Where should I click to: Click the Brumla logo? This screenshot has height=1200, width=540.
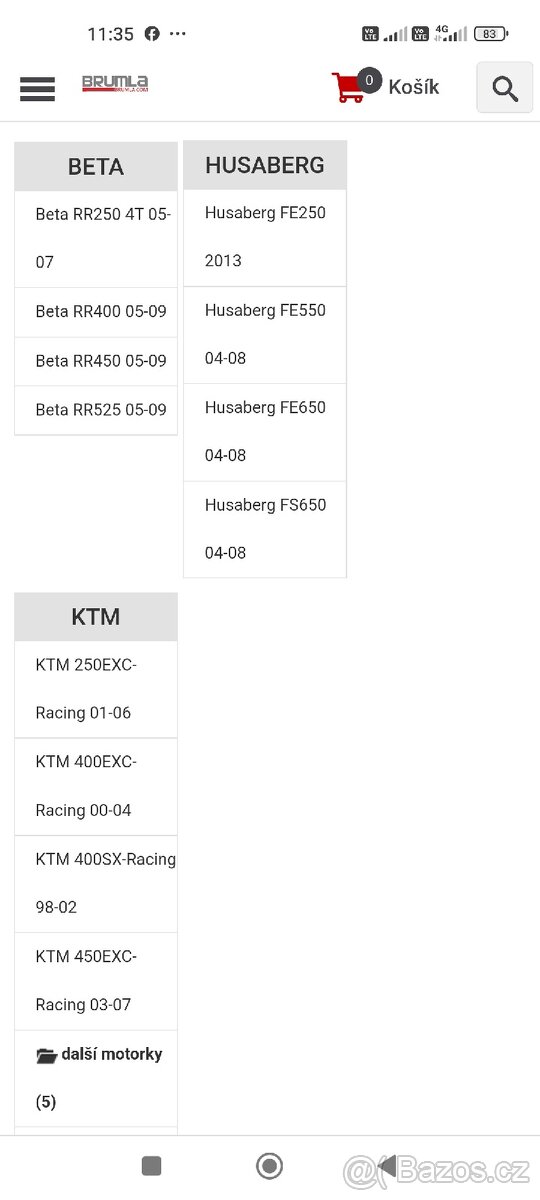[x=115, y=85]
